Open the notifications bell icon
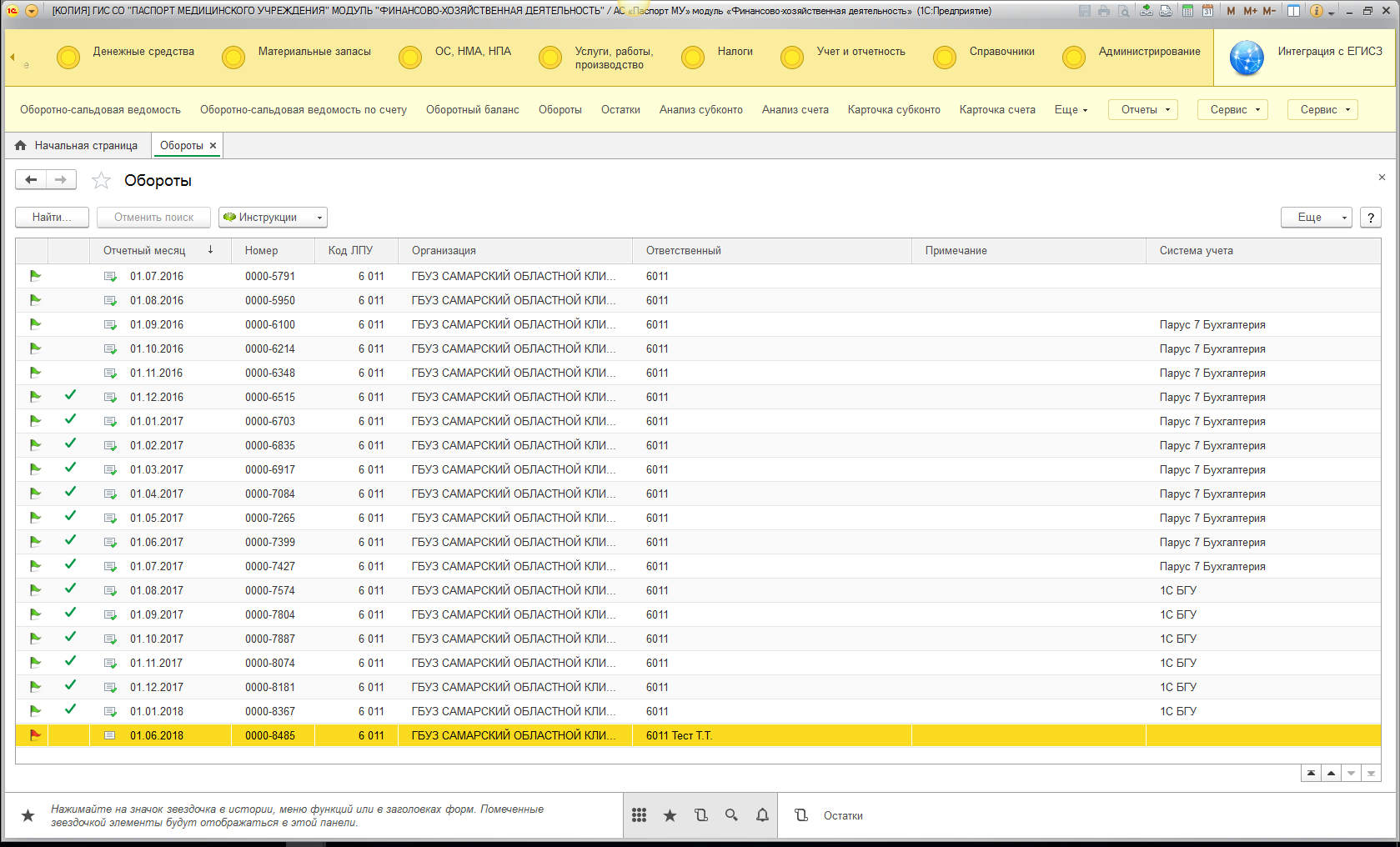This screenshot has height=847, width=1400. pyautogui.click(x=762, y=815)
